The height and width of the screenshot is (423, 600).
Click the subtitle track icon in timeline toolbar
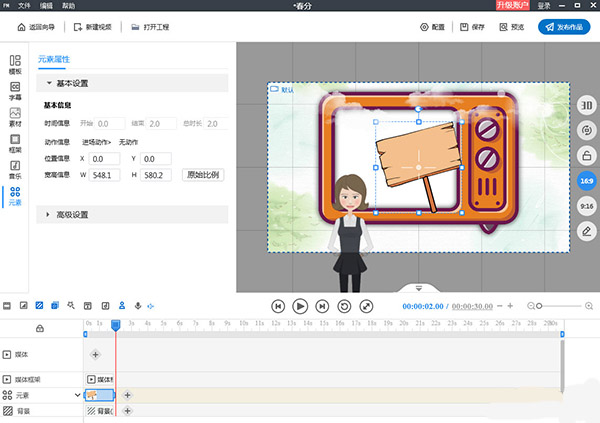[x=7, y=305]
